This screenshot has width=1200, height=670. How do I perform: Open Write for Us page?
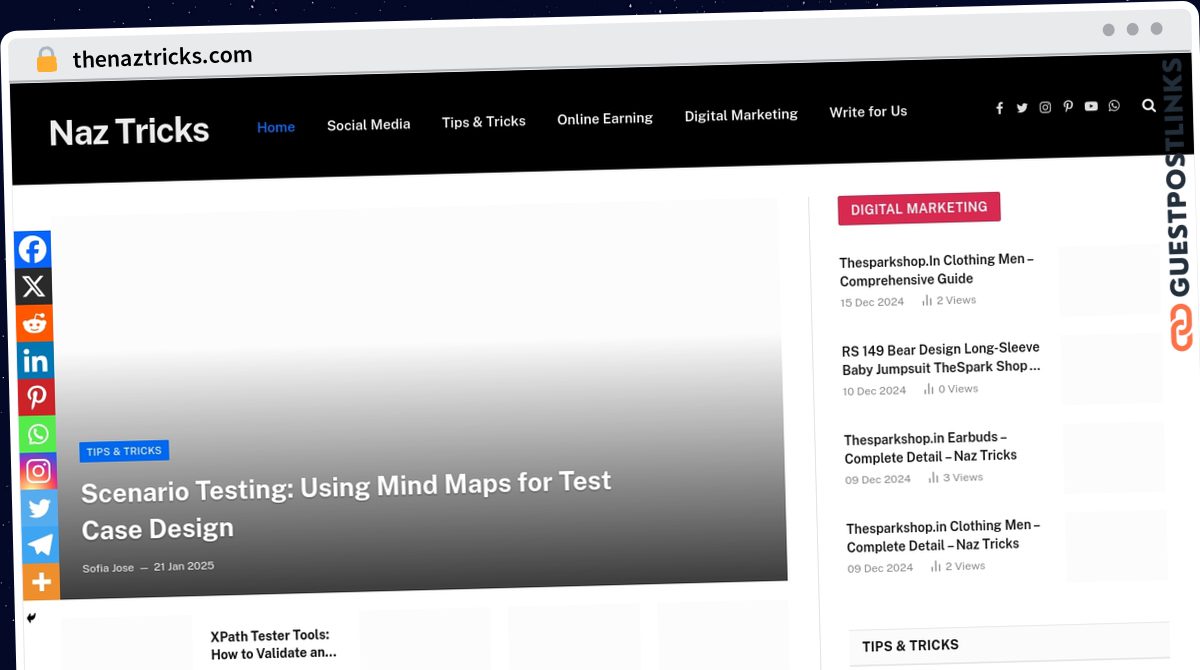868,112
